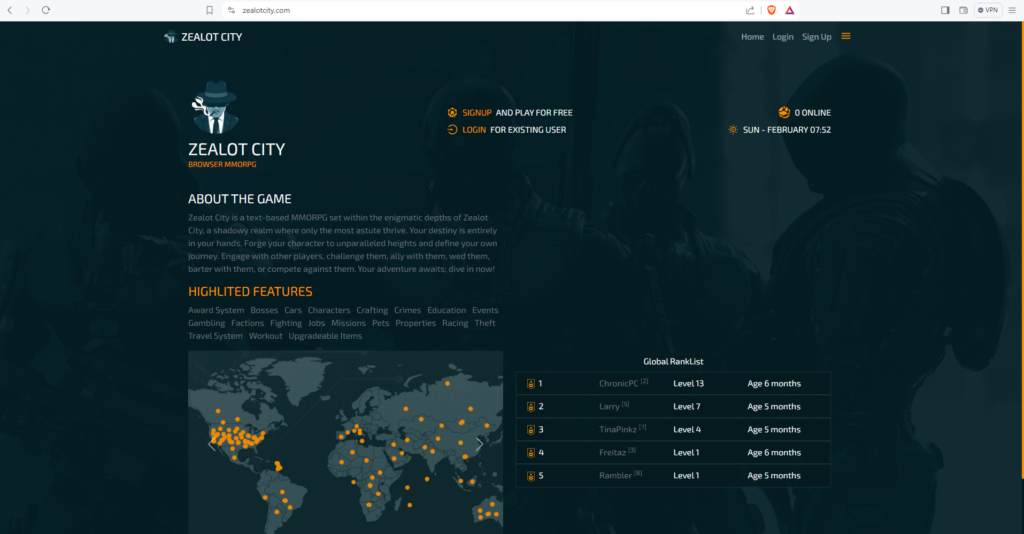Click the share page icon
This screenshot has height=534, width=1024.
tap(750, 10)
